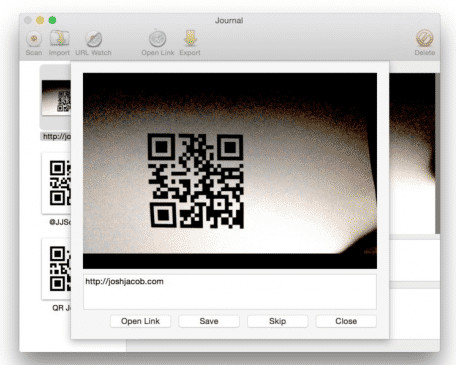Image resolution: width=456 pixels, height=365 pixels.
Task: Click the green zoom window button
Action: [x=52, y=20]
